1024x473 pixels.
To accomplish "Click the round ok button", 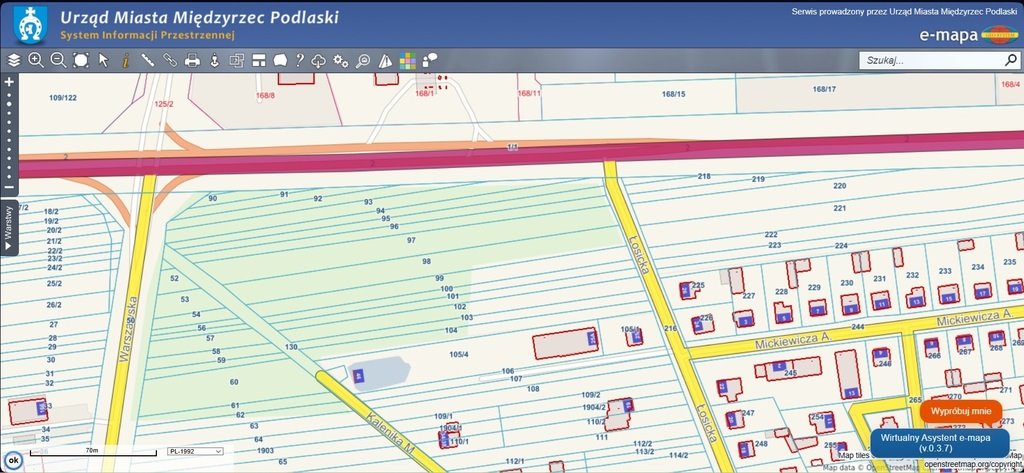I will click(x=14, y=460).
